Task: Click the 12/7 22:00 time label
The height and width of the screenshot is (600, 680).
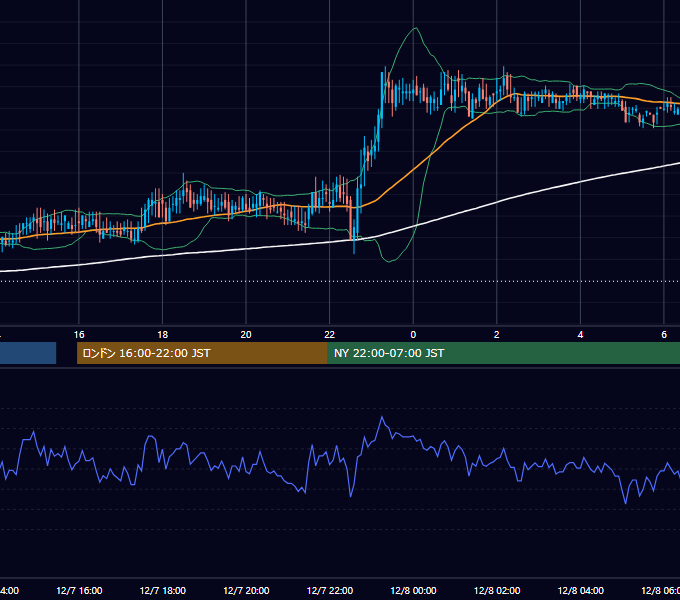Action: pyautogui.click(x=330, y=590)
